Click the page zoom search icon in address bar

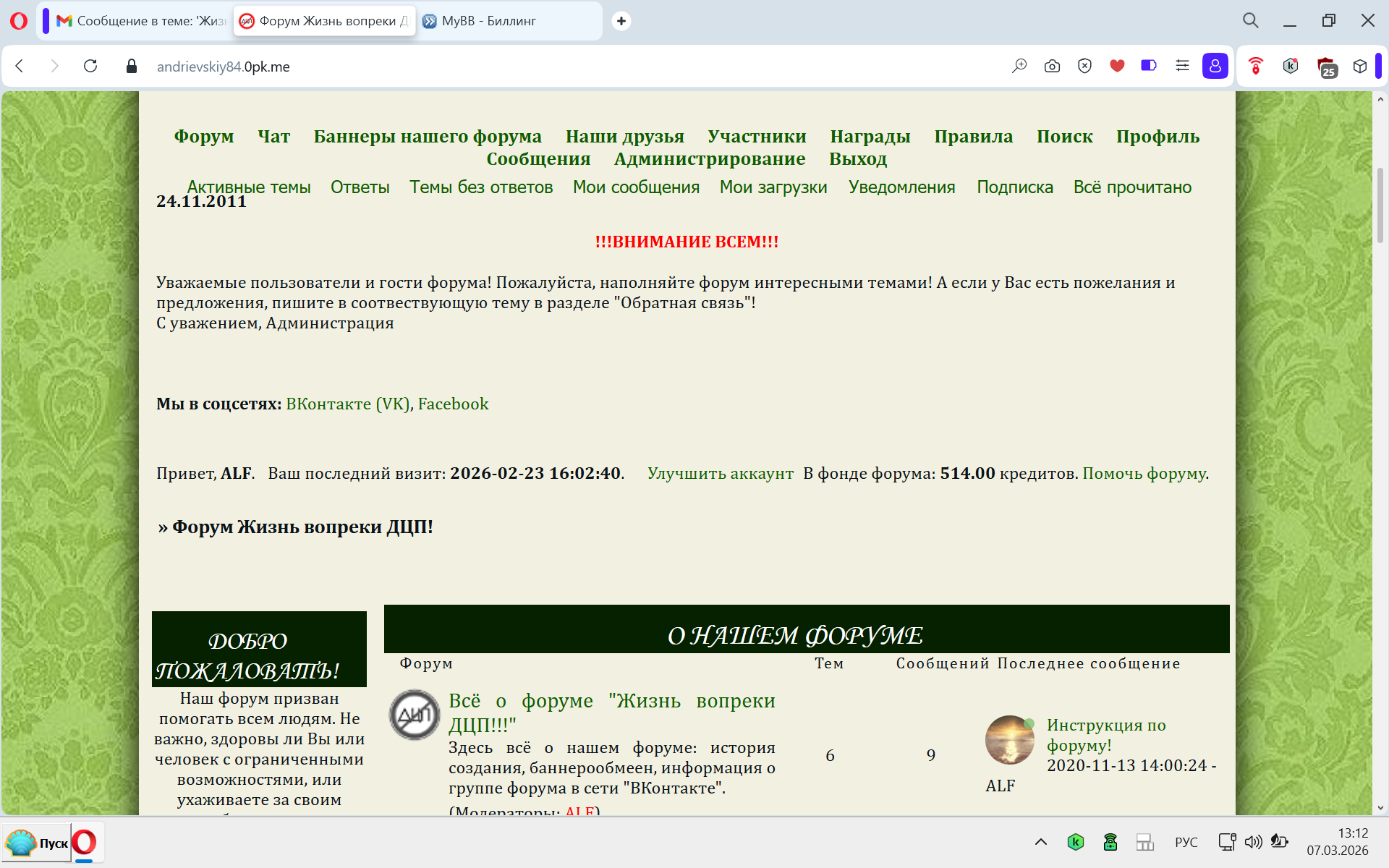(1019, 66)
